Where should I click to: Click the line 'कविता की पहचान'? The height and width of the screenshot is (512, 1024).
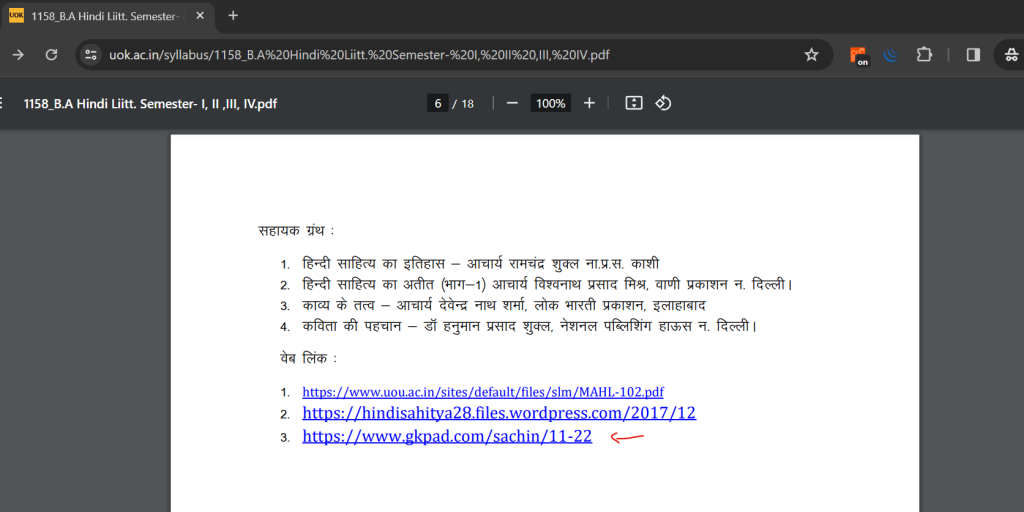click(529, 325)
